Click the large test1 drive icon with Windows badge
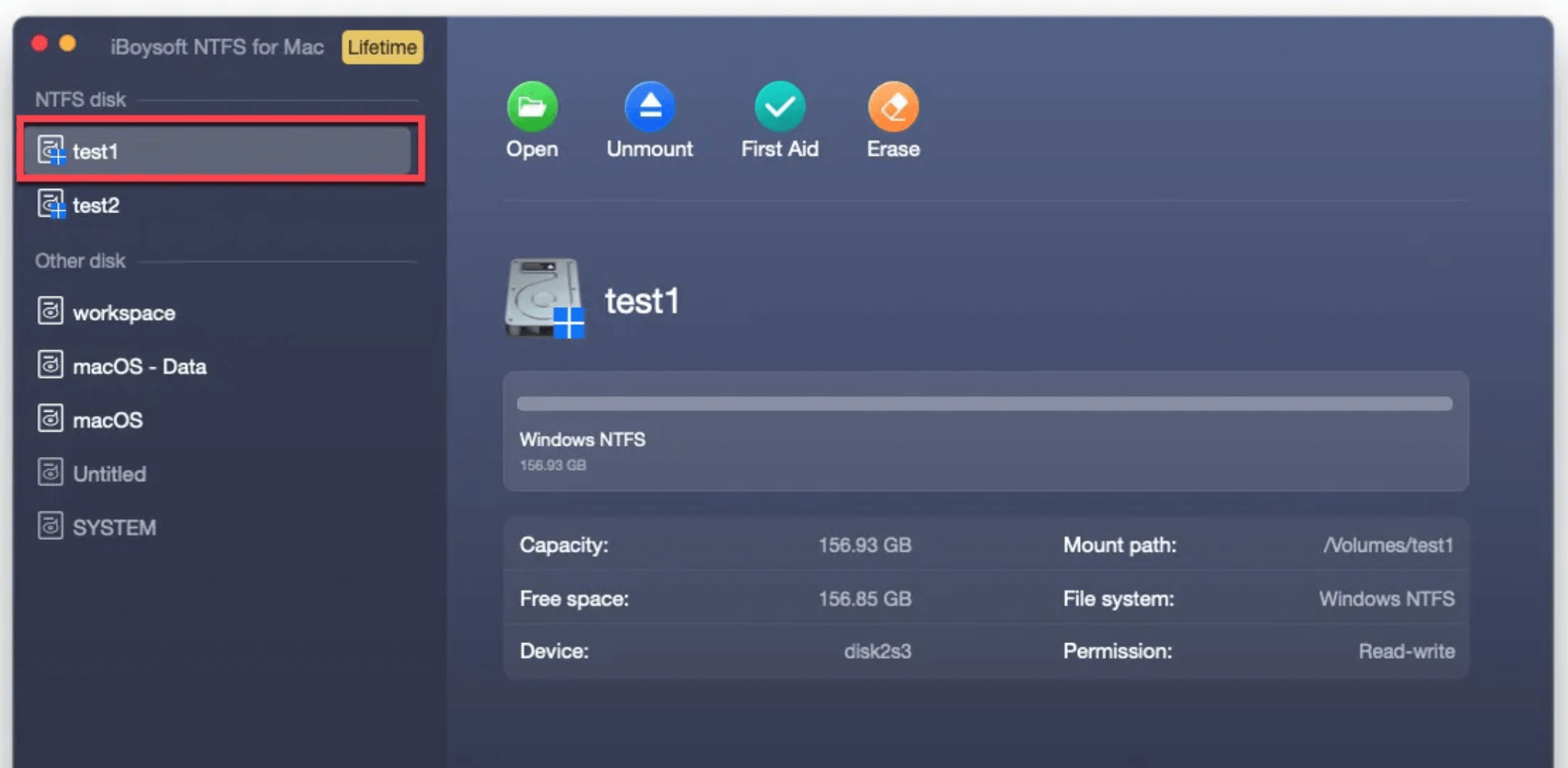 coord(544,300)
